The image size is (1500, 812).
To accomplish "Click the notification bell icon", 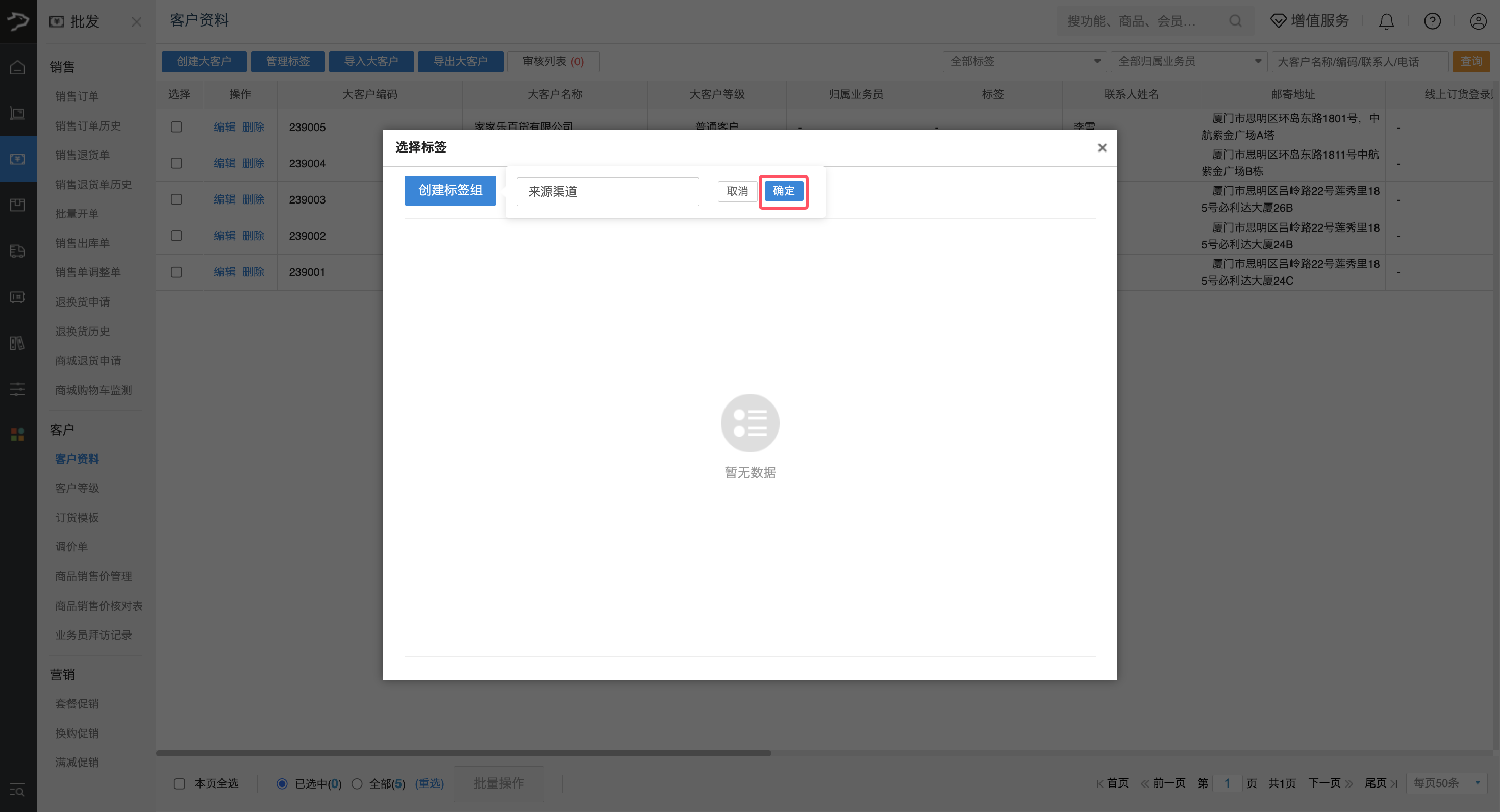I will (x=1386, y=21).
